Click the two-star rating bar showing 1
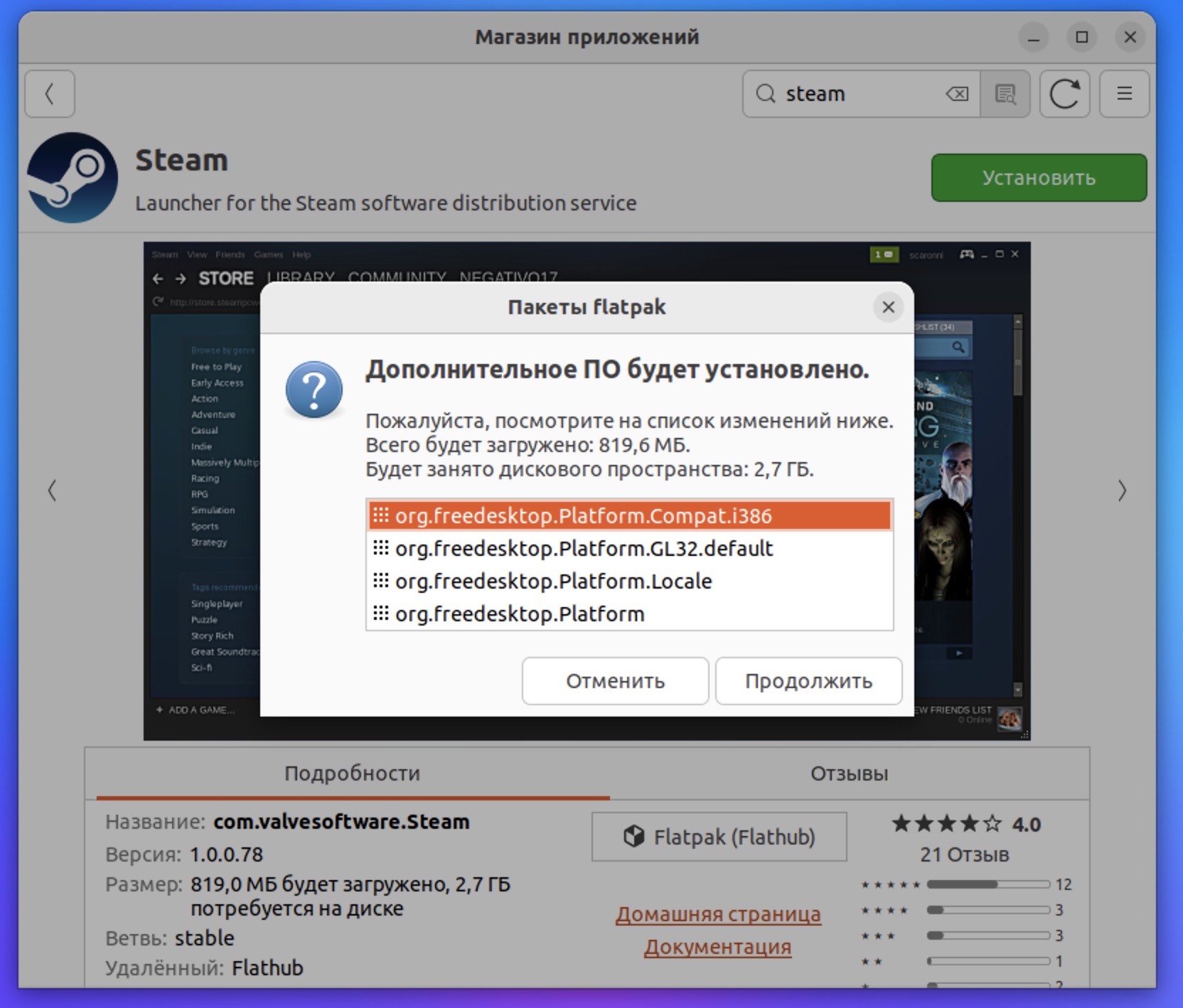1183x1008 pixels. [988, 961]
